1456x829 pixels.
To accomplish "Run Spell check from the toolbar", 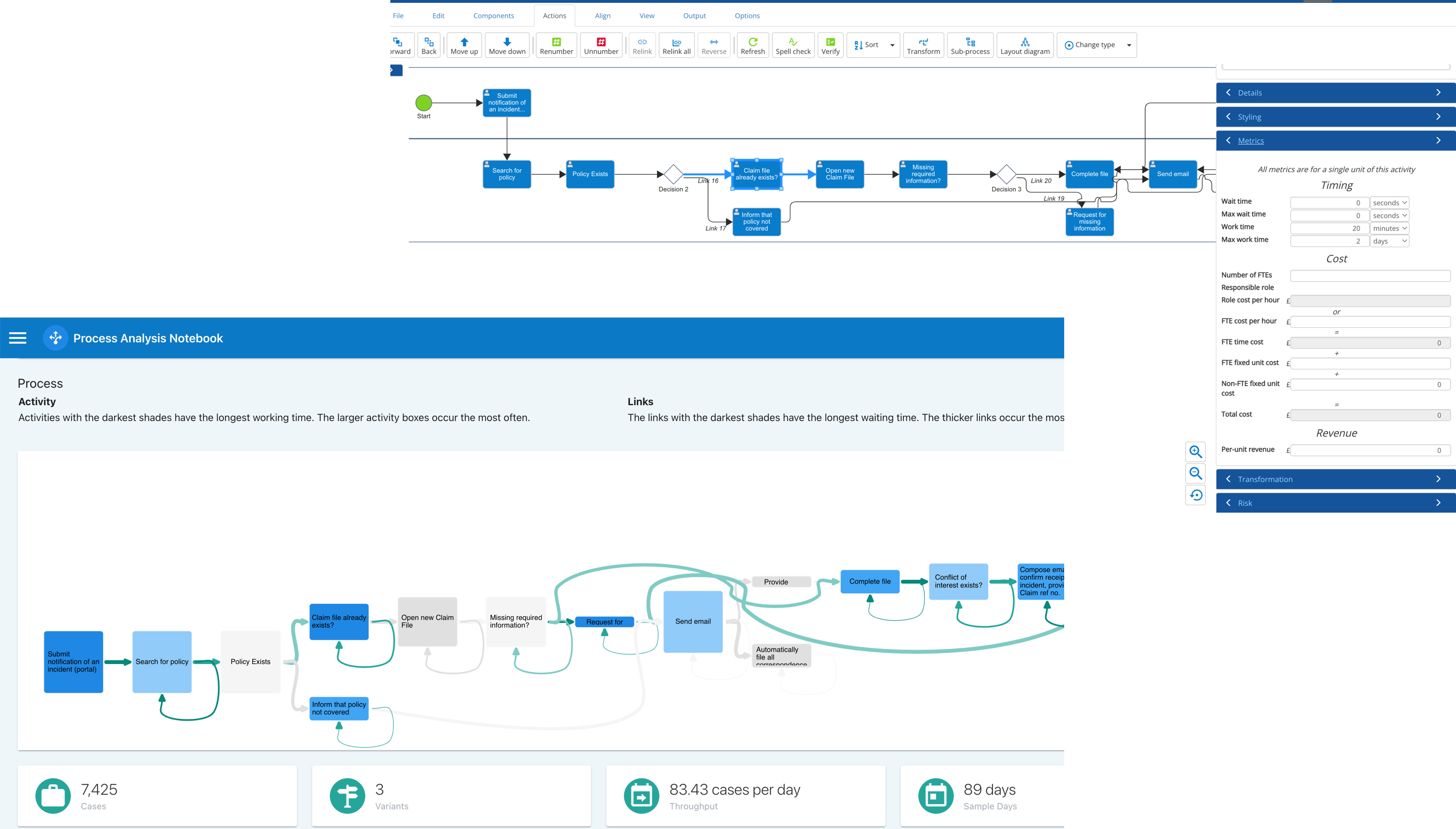I will click(x=793, y=45).
